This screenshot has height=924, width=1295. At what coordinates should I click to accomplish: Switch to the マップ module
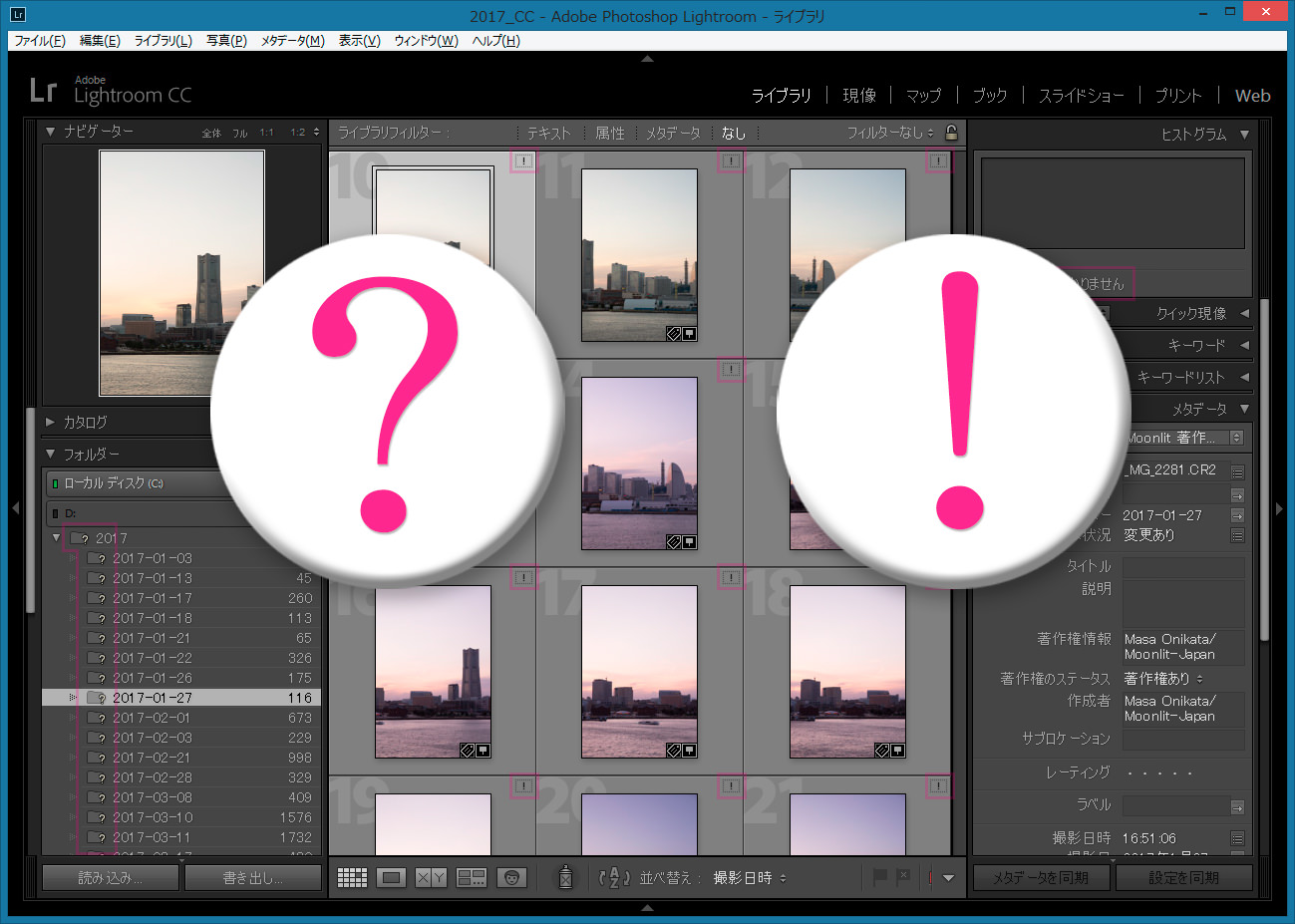click(923, 96)
